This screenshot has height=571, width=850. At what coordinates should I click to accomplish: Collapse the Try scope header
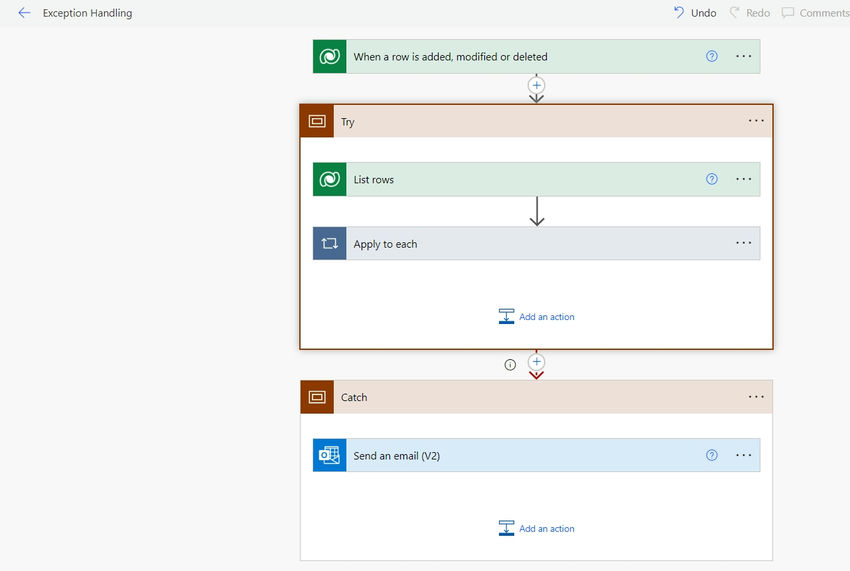pos(537,121)
